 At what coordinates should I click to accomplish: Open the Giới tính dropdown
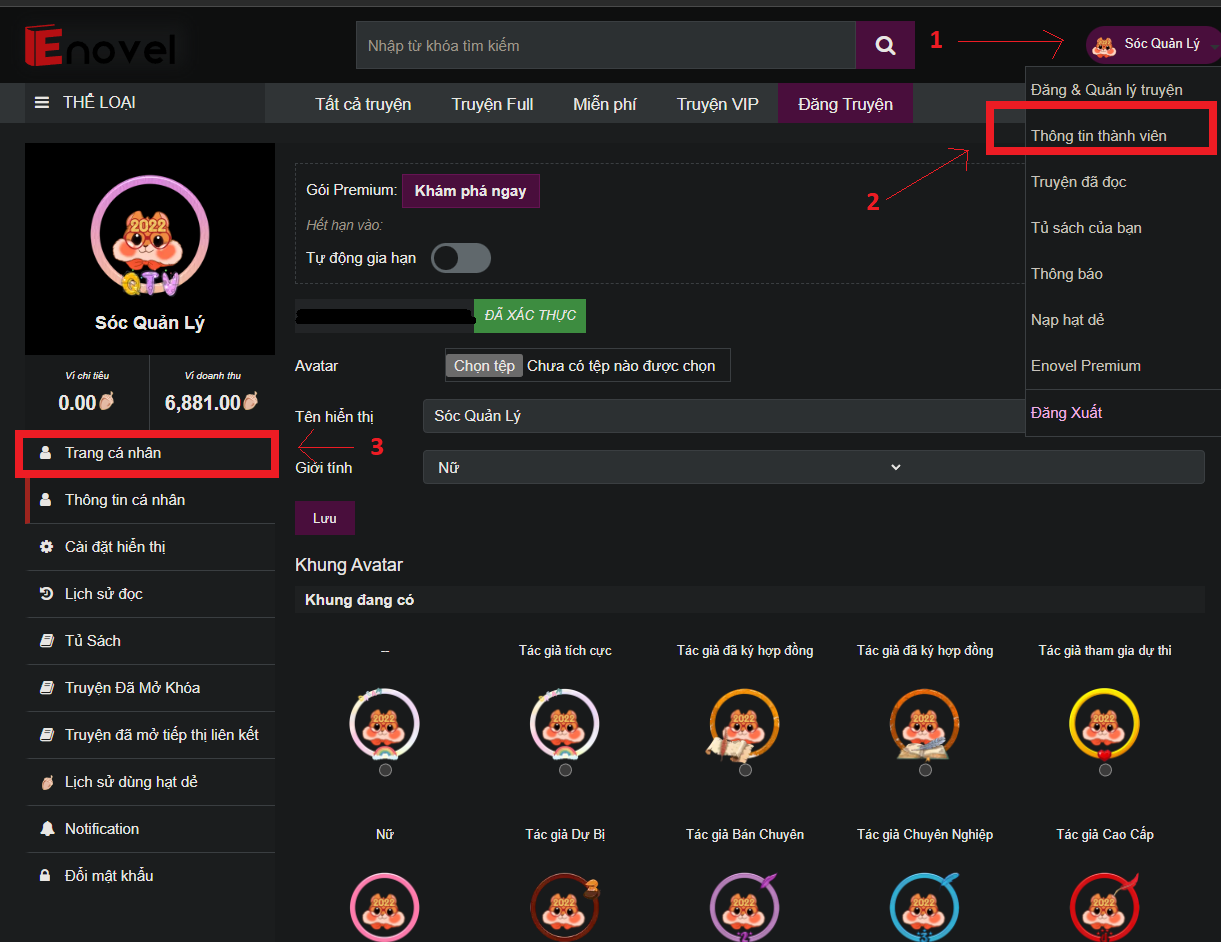tap(813, 467)
